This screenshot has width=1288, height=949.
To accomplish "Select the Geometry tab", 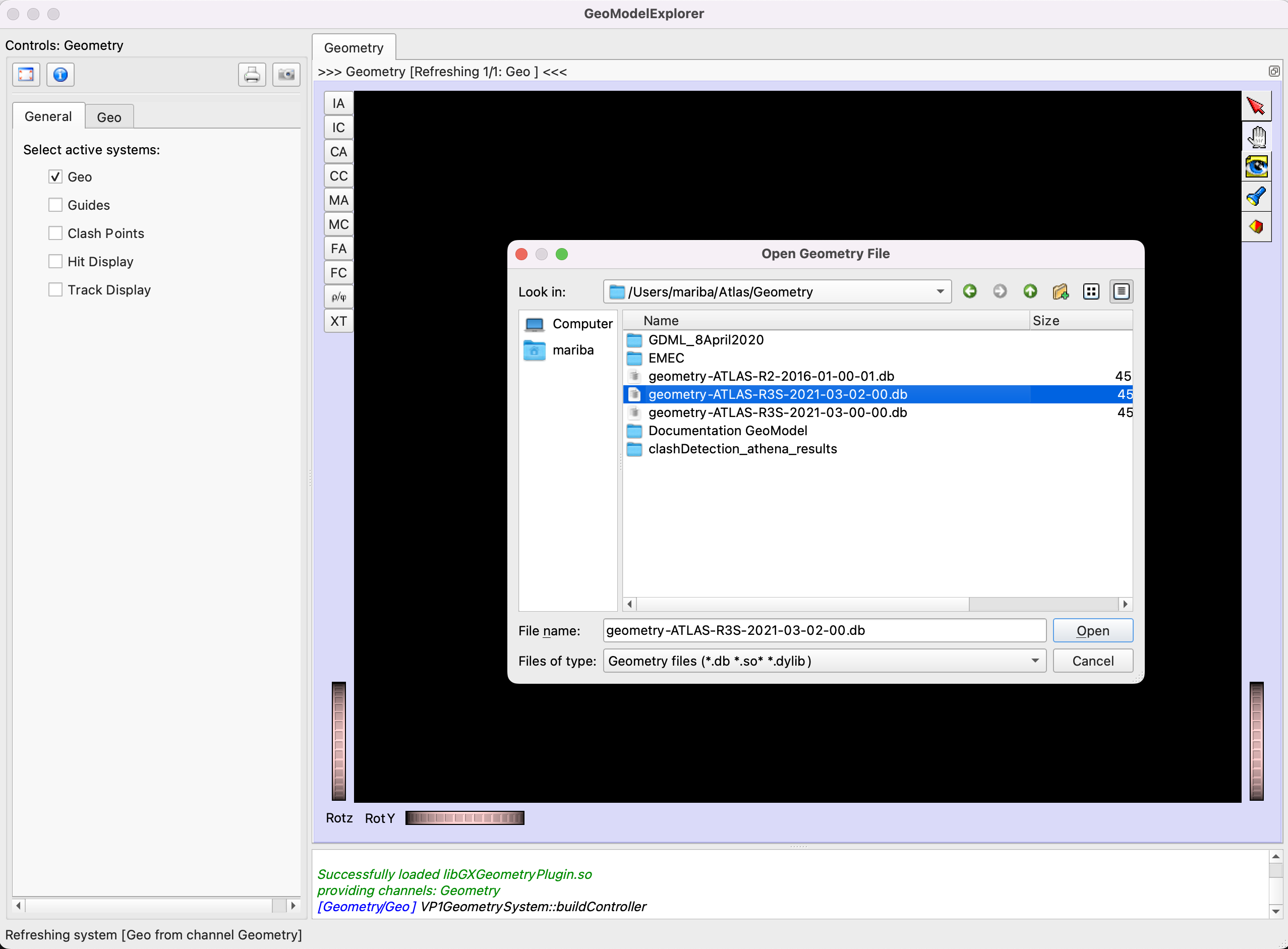I will [354, 48].
